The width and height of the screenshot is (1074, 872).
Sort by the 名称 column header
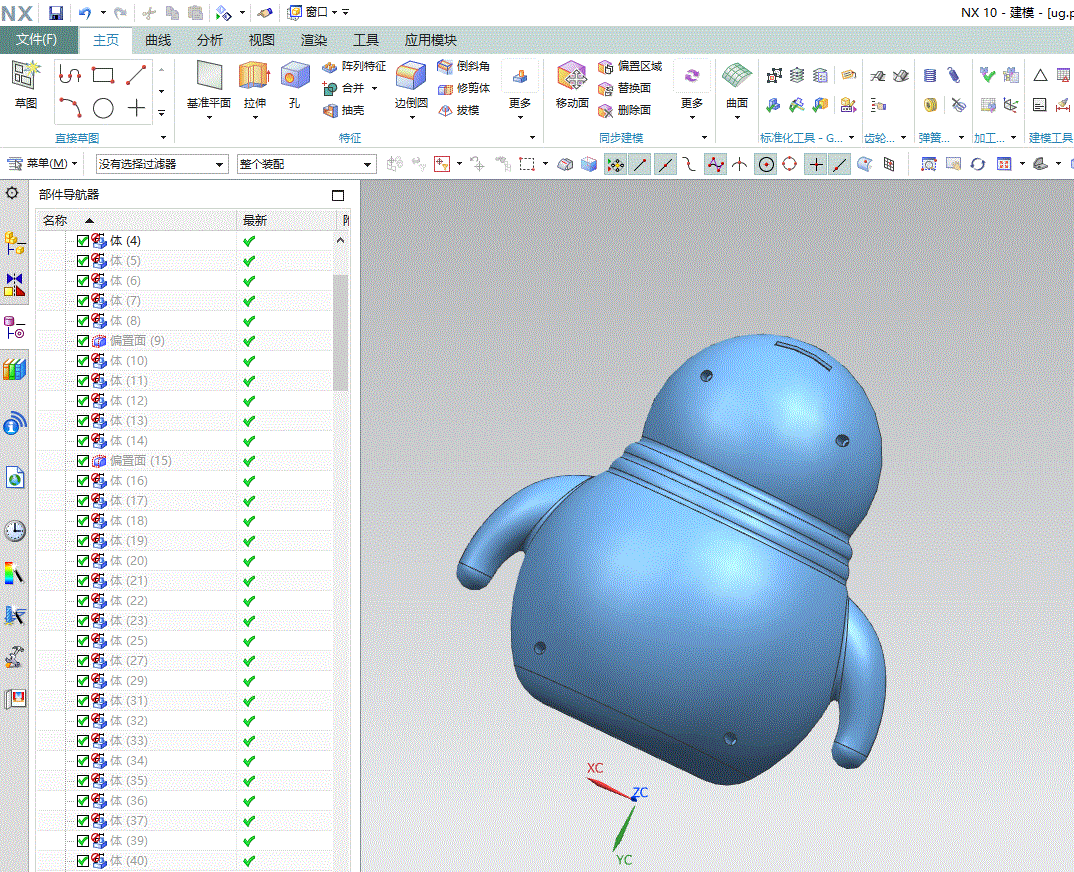click(x=136, y=221)
